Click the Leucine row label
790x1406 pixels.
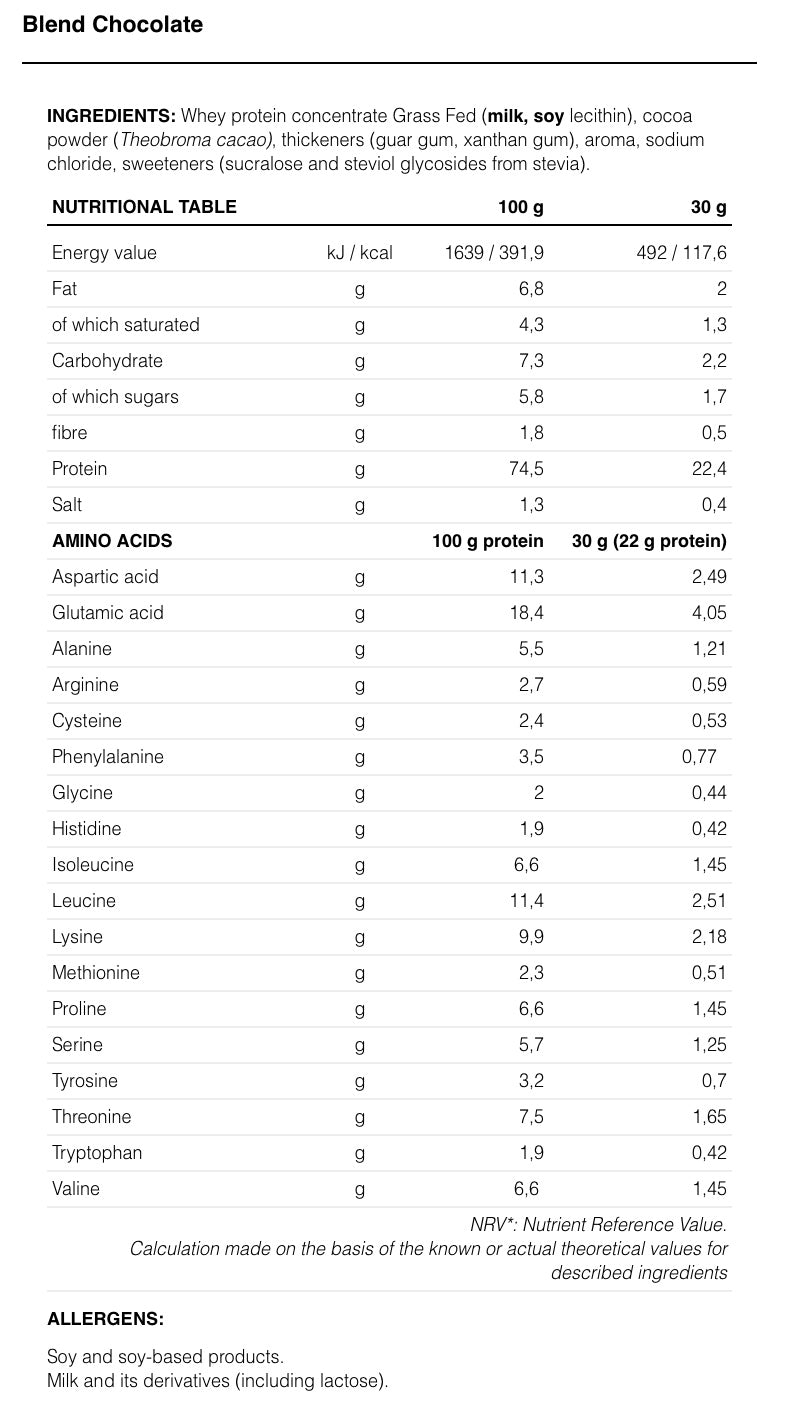(x=84, y=901)
